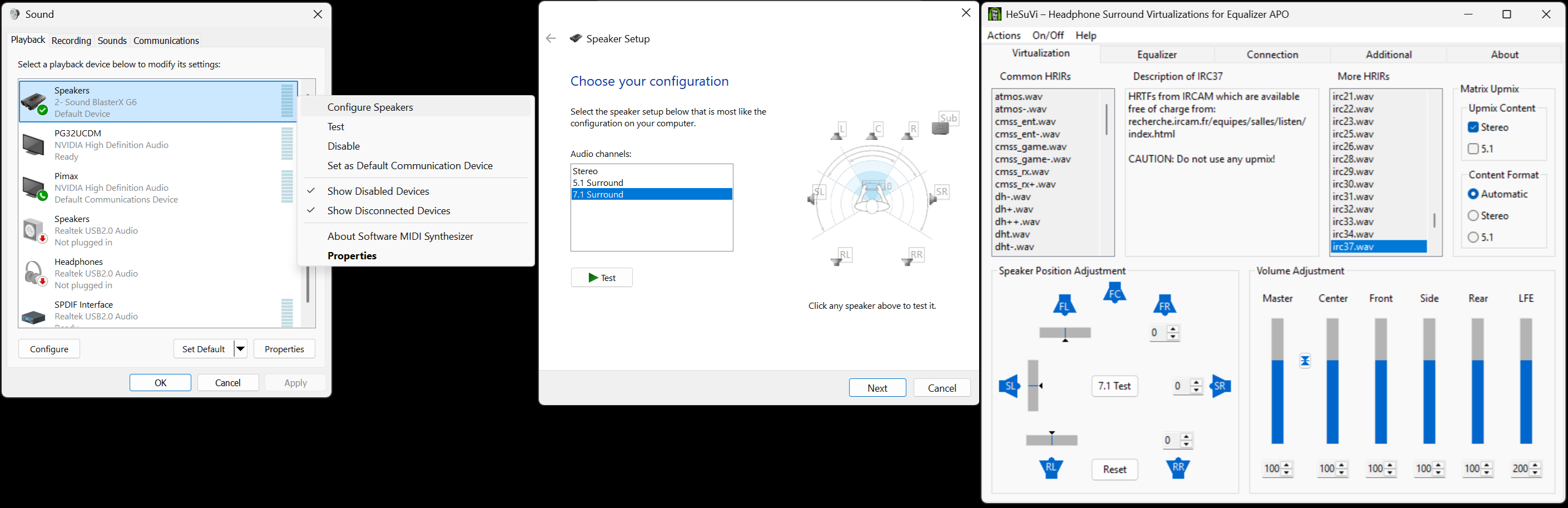Image resolution: width=1568 pixels, height=508 pixels.
Task: Select irc37.wav in More HRIRs list
Action: coord(1379,246)
